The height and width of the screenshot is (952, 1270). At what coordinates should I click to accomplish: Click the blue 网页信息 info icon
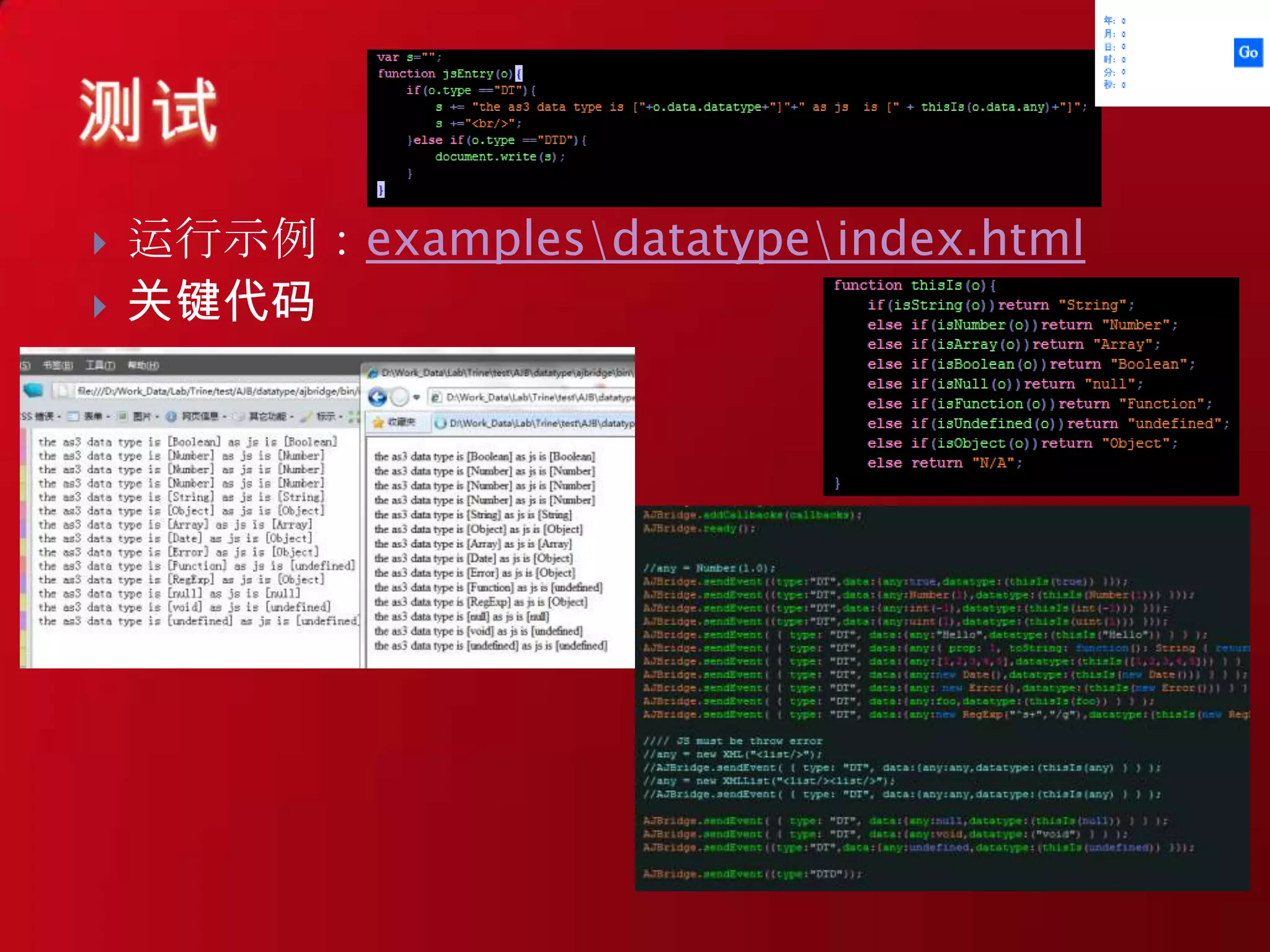172,416
